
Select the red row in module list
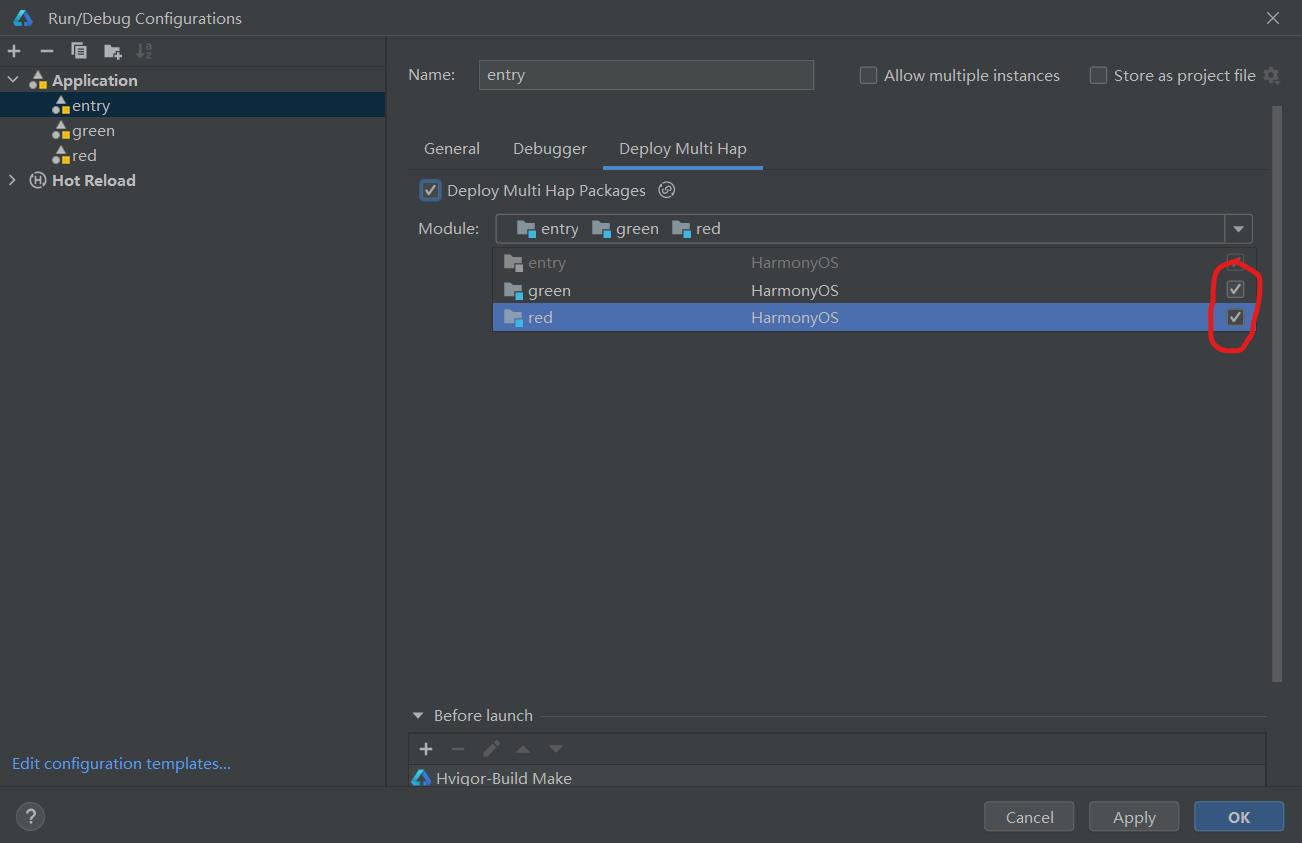(x=875, y=317)
